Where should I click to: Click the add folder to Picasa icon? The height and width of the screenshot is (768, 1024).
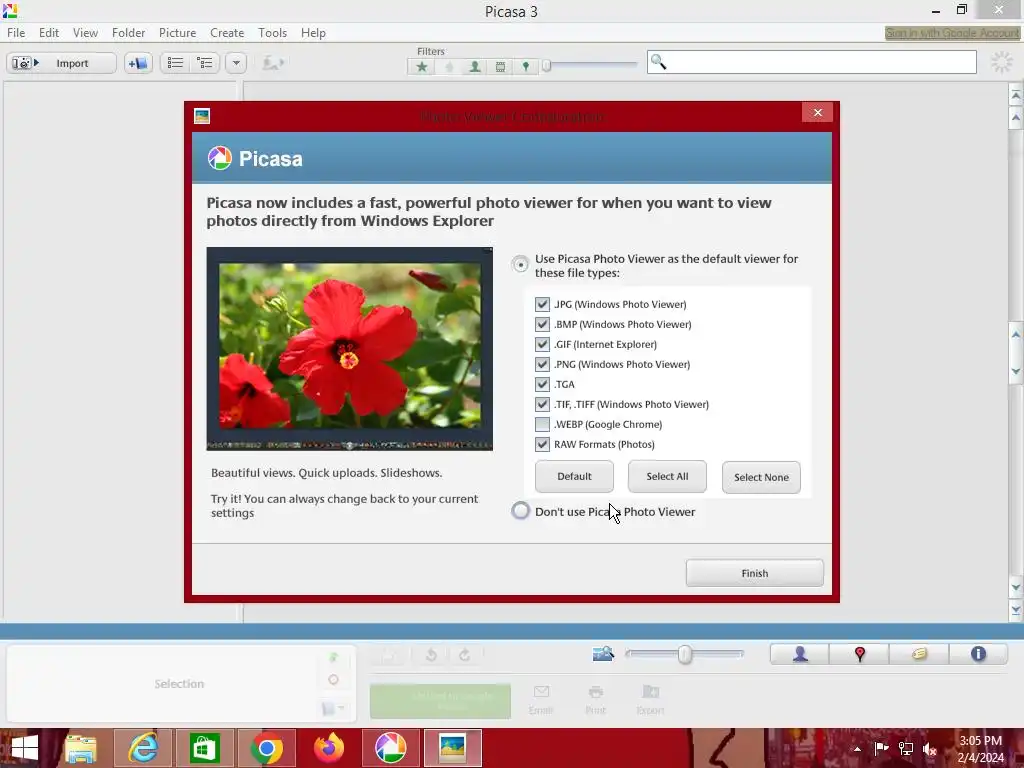click(138, 63)
